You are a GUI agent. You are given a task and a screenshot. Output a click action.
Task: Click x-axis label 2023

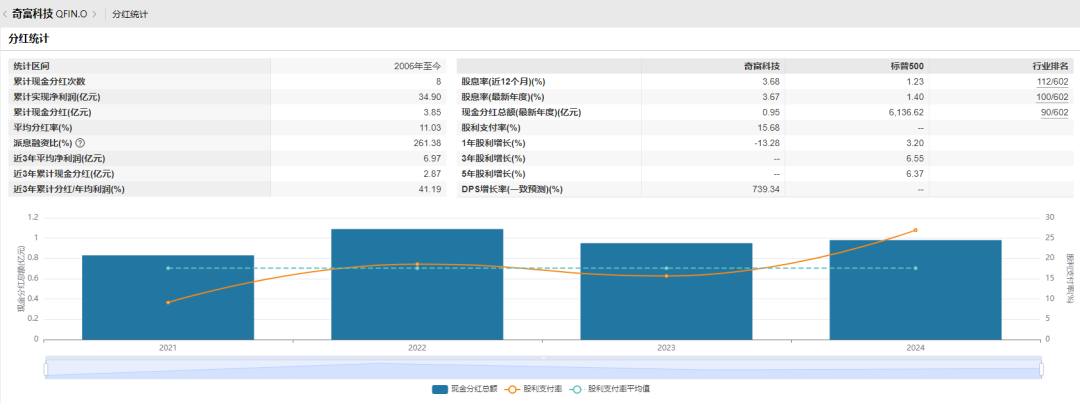tap(666, 349)
